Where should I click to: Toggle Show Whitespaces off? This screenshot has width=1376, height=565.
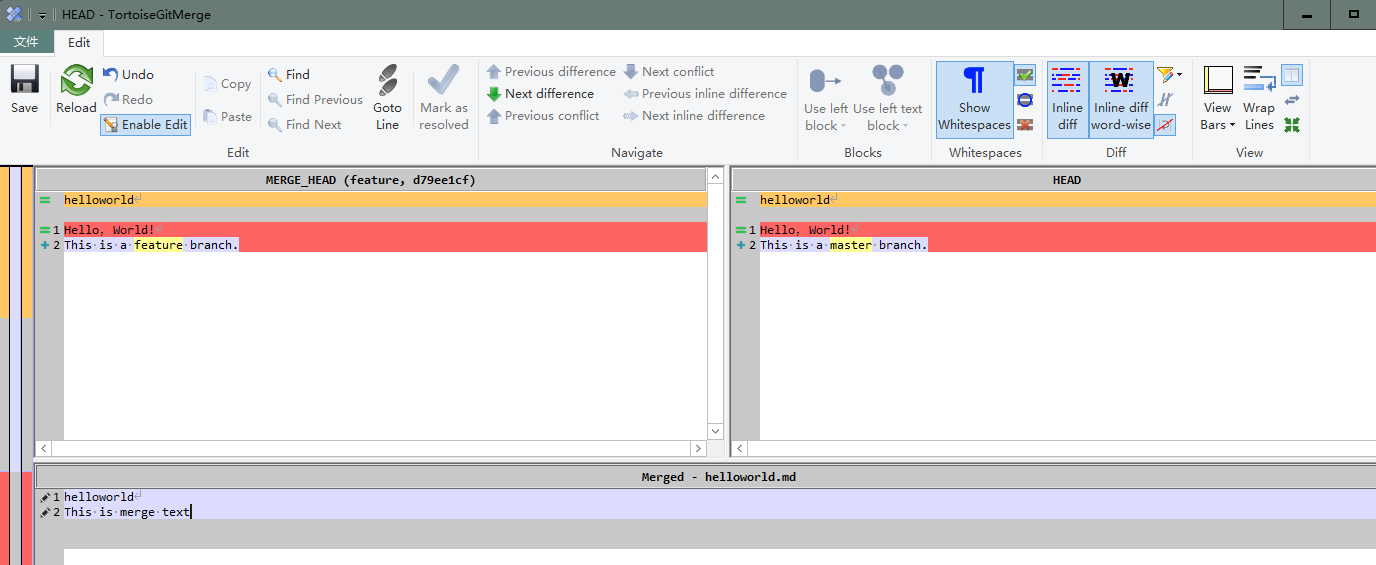pos(974,99)
